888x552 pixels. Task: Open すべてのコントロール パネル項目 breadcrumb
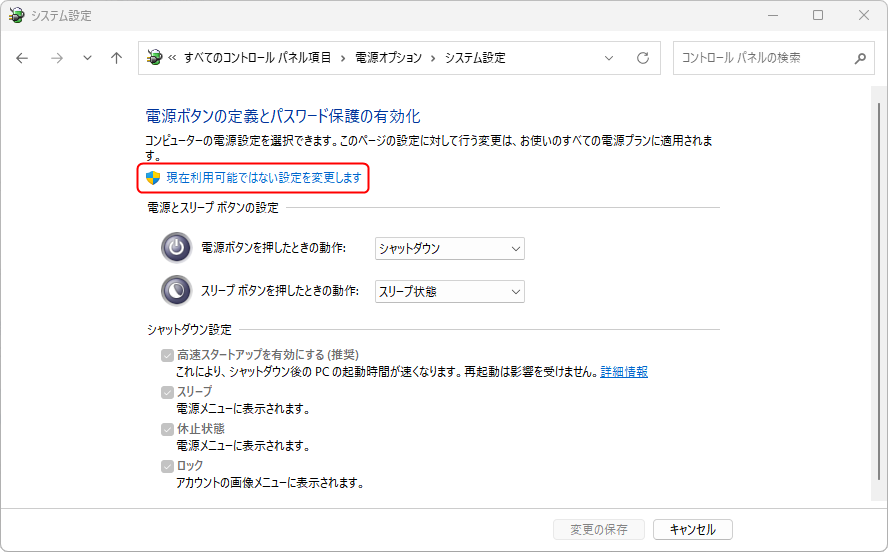[258, 58]
